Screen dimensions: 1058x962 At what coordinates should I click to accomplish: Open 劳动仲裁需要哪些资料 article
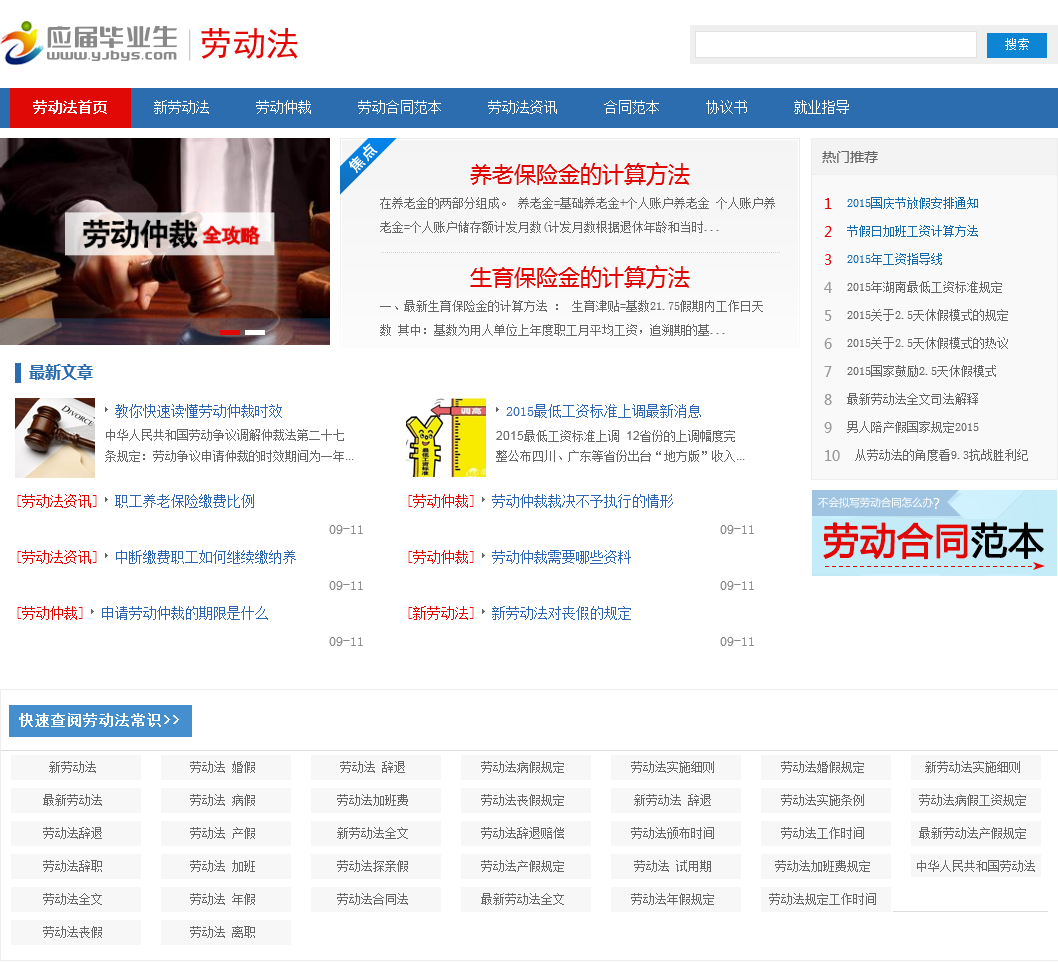[561, 557]
